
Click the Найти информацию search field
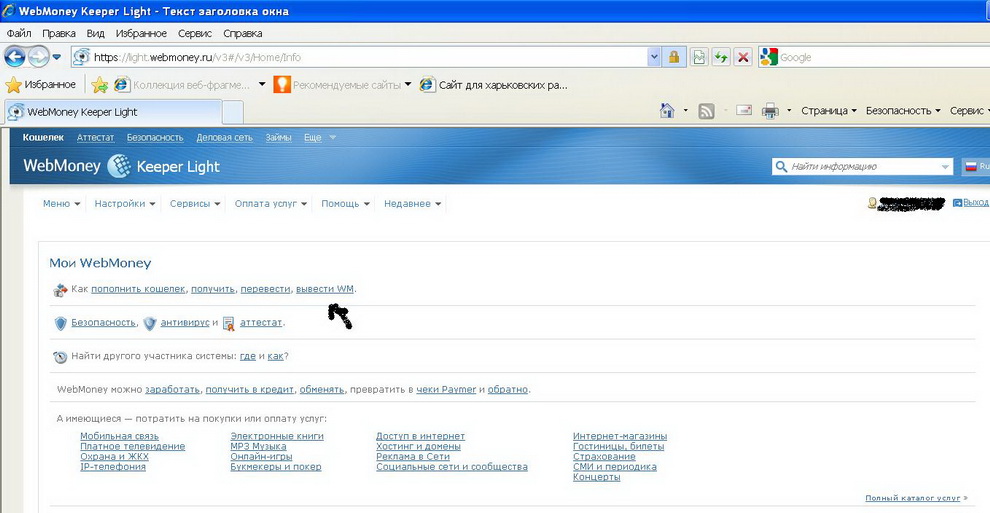pos(862,167)
